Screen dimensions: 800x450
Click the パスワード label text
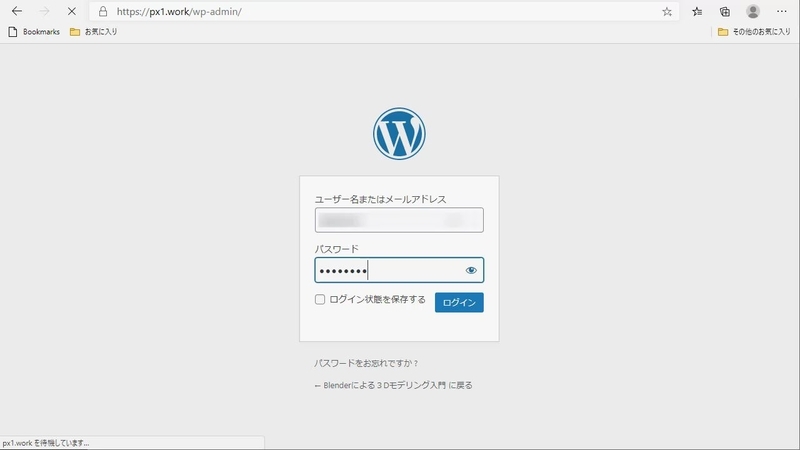click(337, 249)
